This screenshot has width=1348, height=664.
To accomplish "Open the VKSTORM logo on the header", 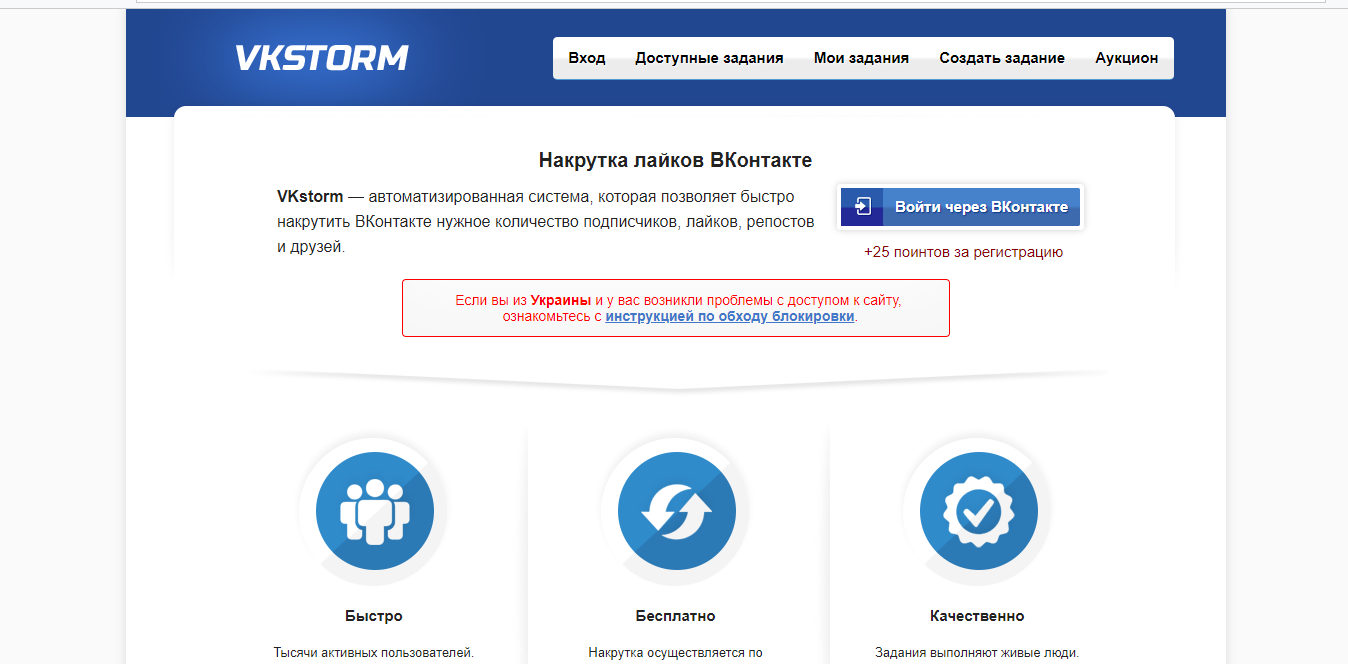I will [x=322, y=57].
